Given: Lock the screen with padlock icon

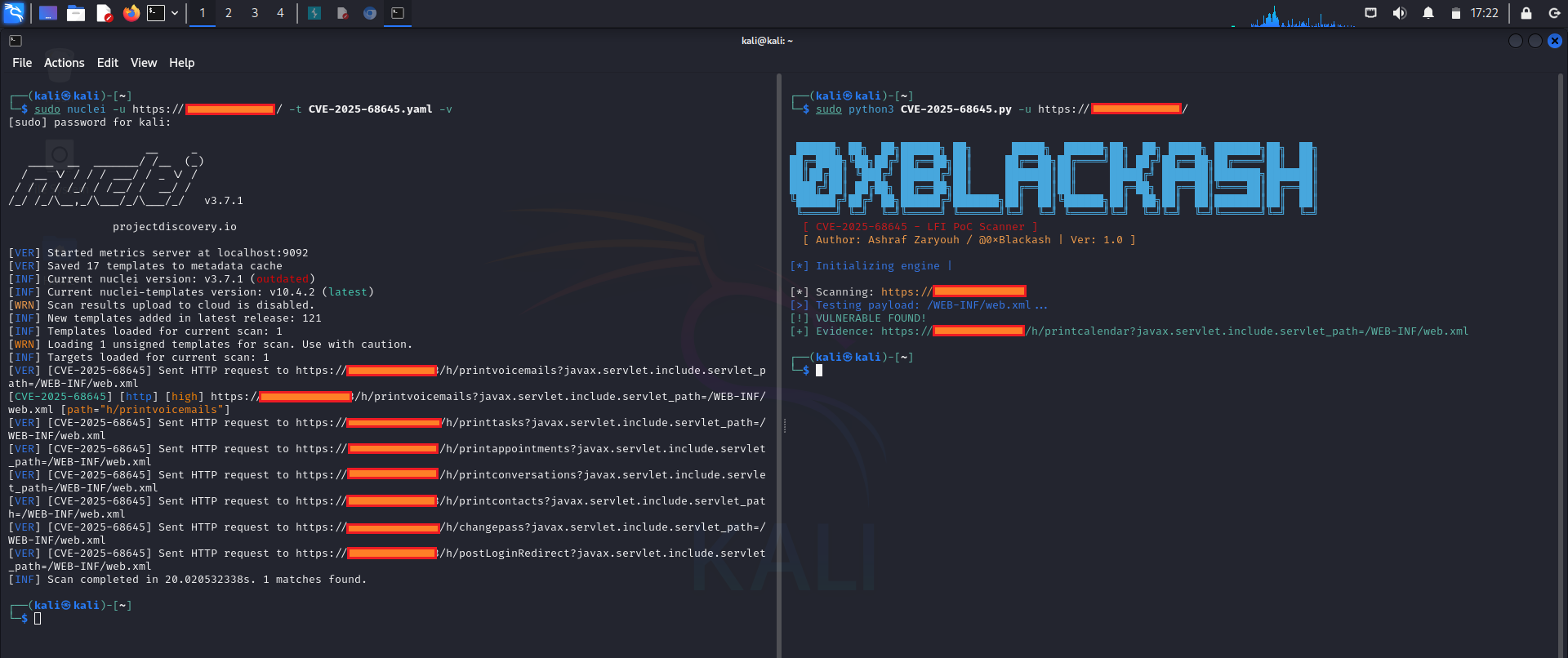Looking at the screenshot, I should [1526, 13].
